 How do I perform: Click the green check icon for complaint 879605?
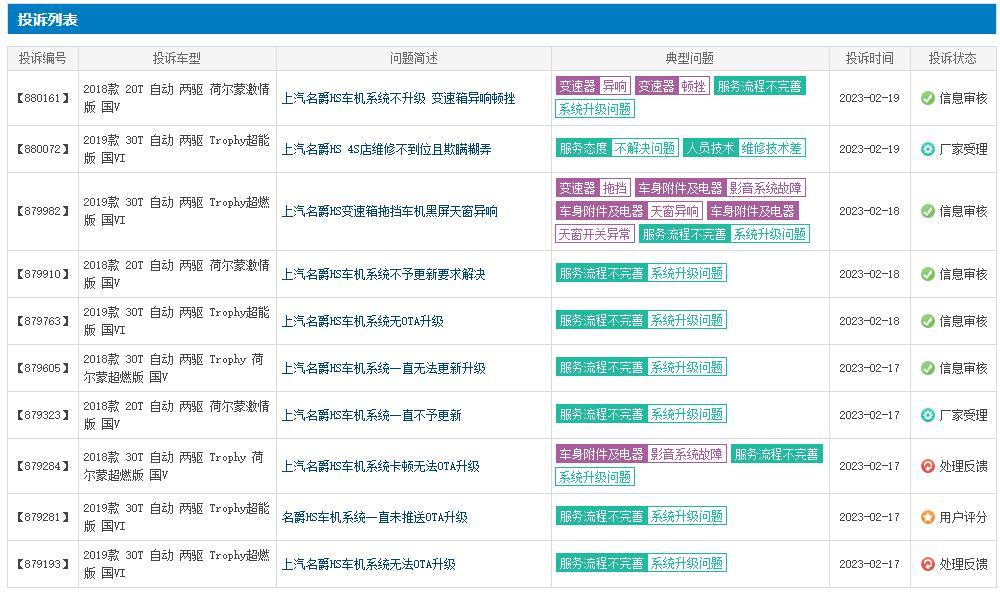click(928, 368)
